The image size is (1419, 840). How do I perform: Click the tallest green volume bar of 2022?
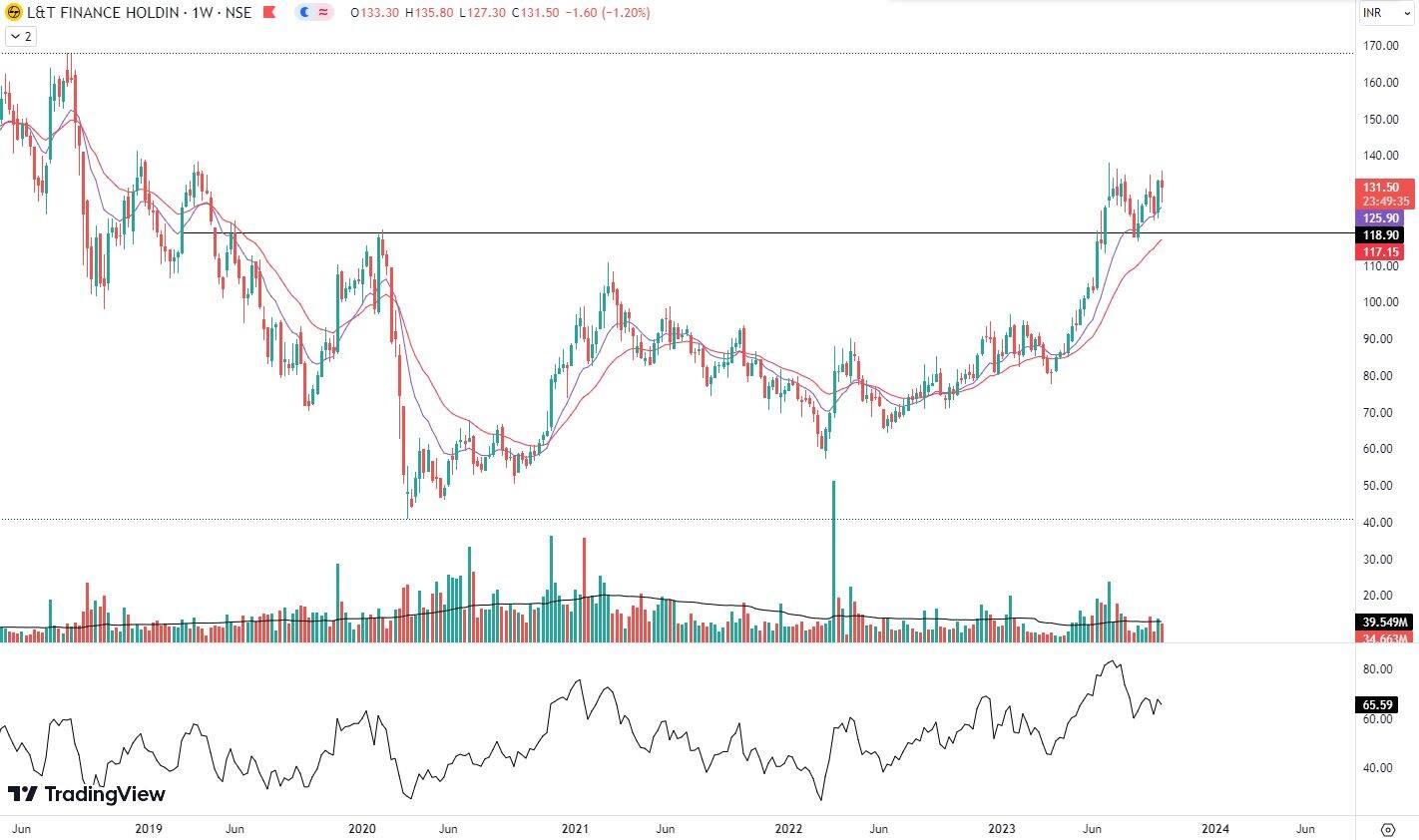(833, 561)
